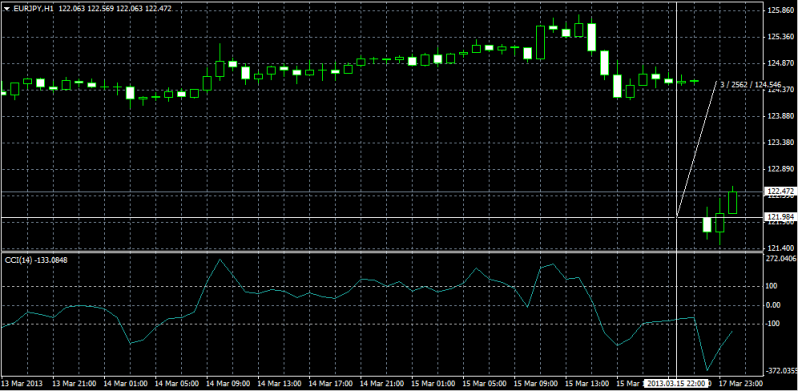
Task: Click the 15 Mar 01:00 time label
Action: [x=433, y=383]
